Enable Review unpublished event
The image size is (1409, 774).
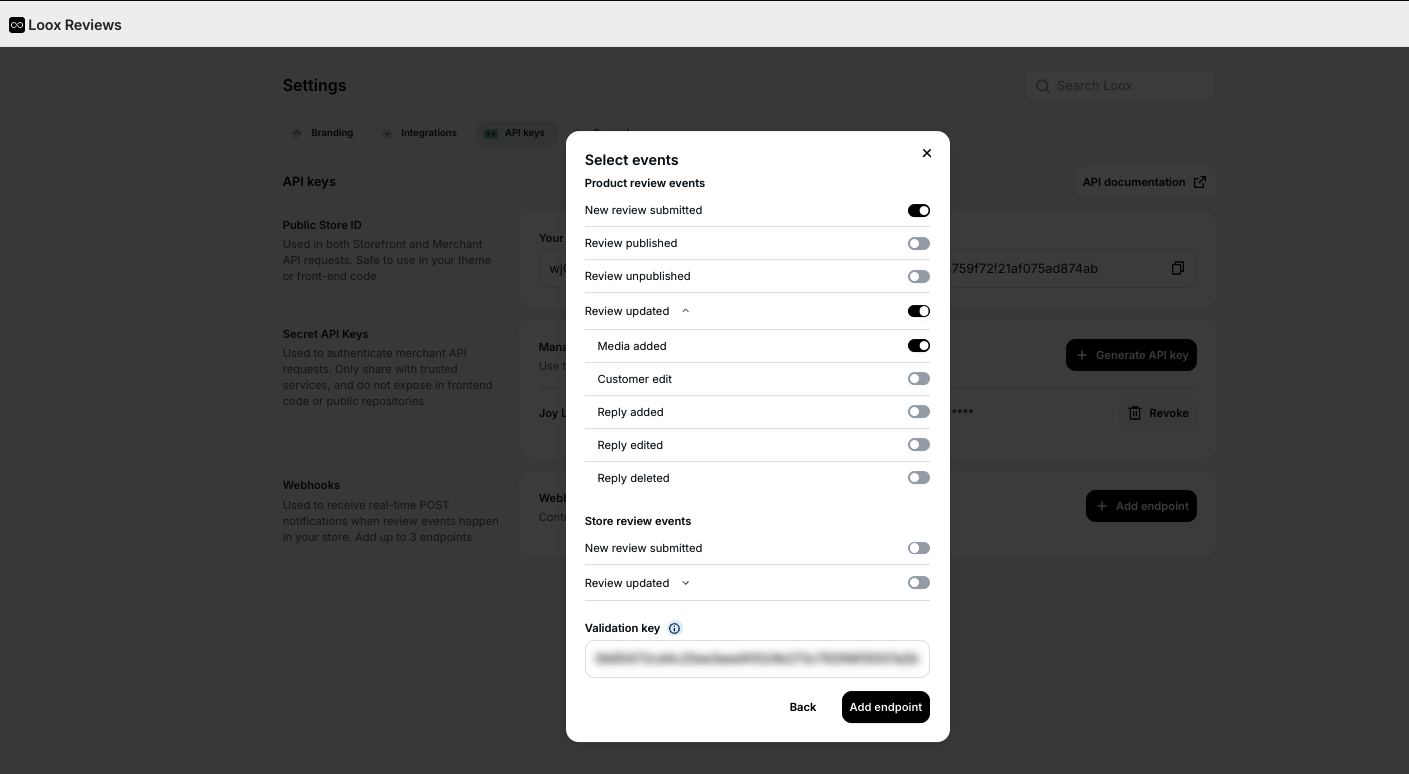919,276
